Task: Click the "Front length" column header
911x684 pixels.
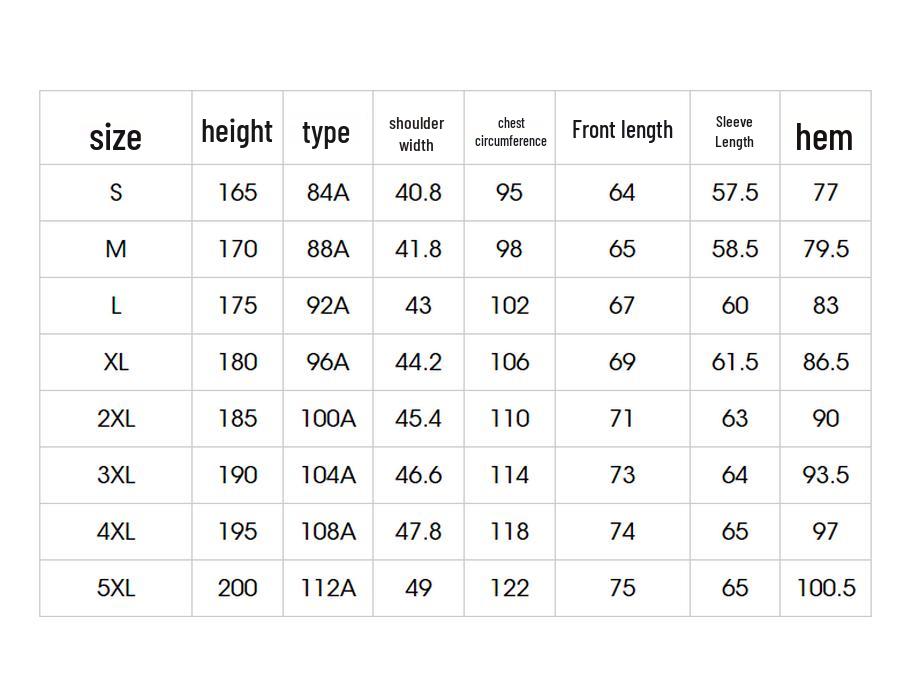Action: pyautogui.click(x=622, y=130)
